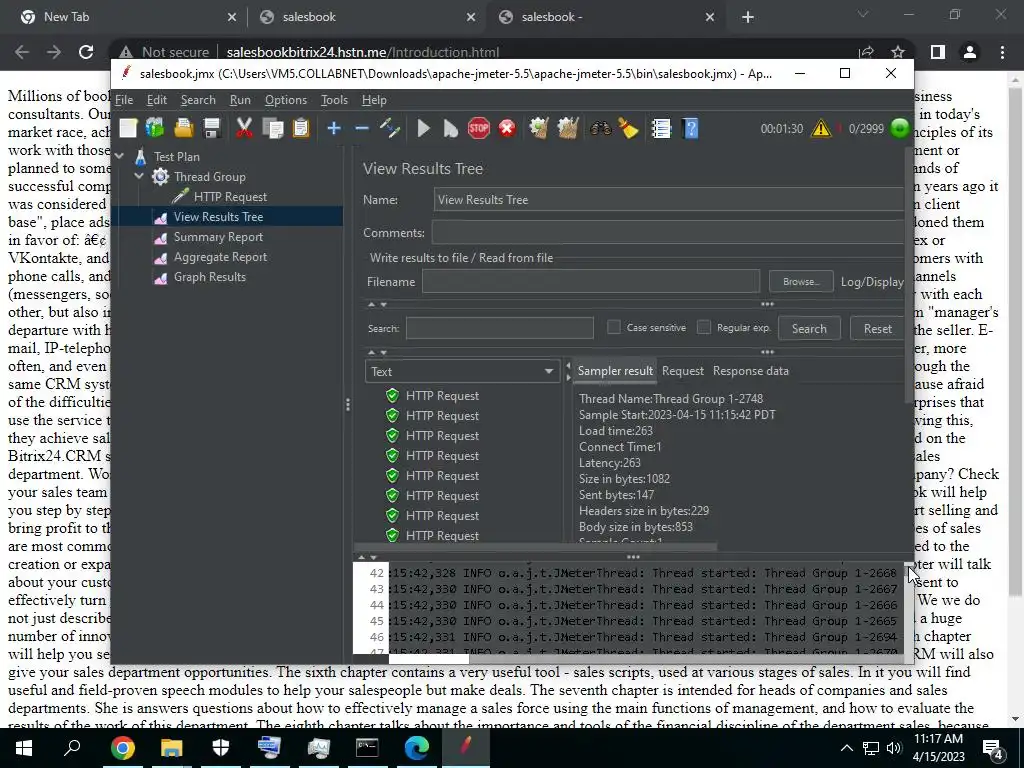Viewport: 1024px width, 768px height.
Task: Open the Run menu
Action: pos(240,100)
